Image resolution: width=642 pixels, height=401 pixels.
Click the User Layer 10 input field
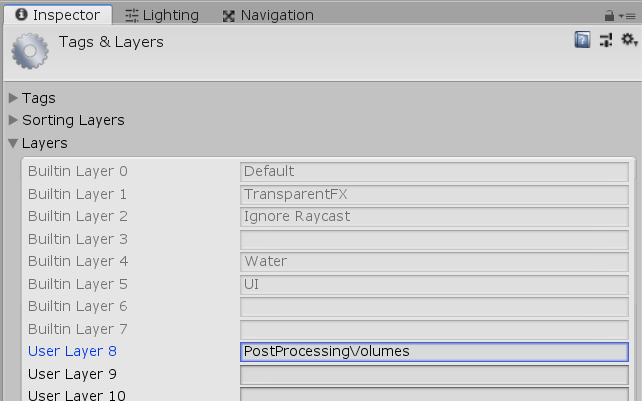(434, 395)
